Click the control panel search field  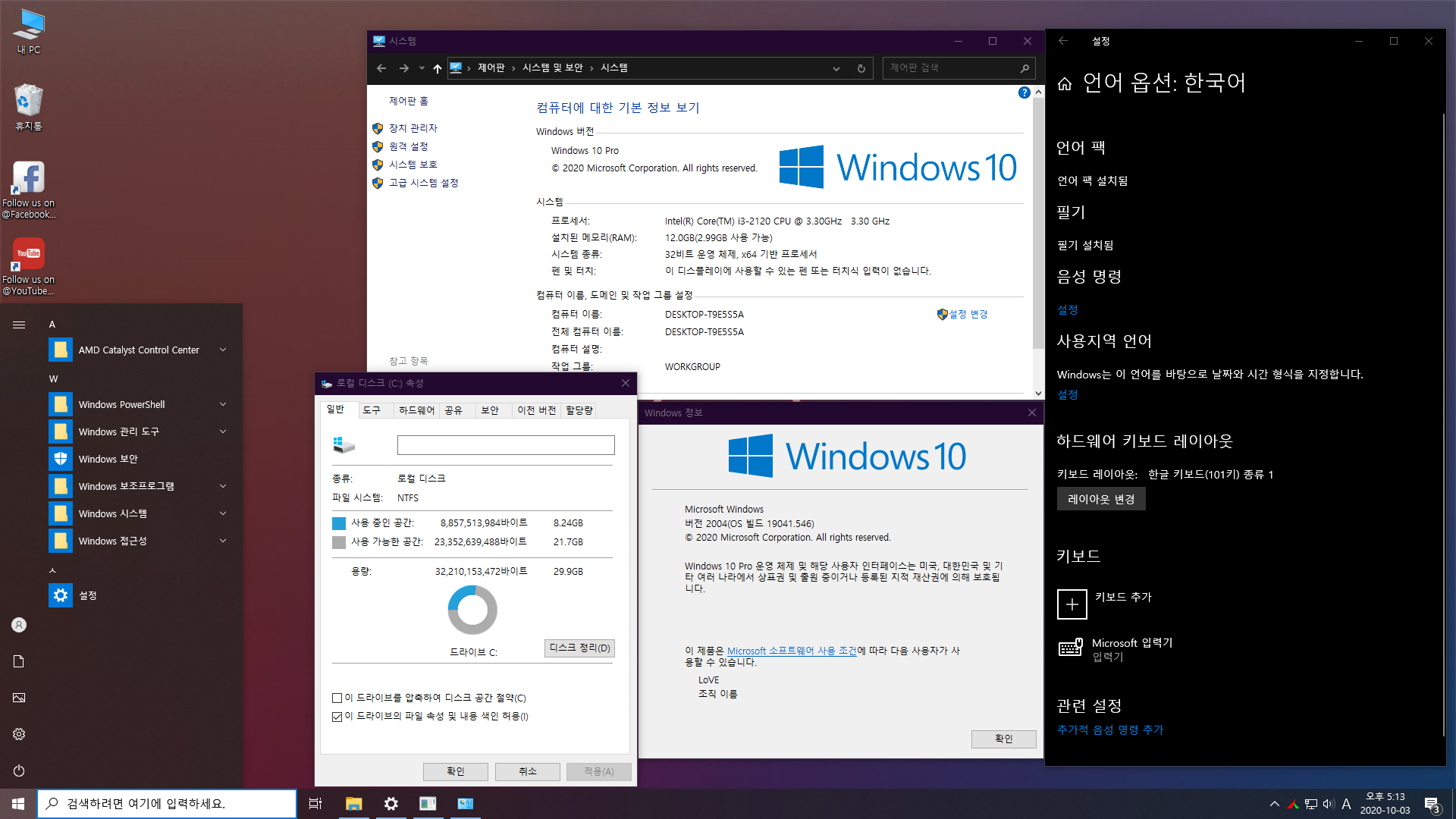[x=948, y=68]
